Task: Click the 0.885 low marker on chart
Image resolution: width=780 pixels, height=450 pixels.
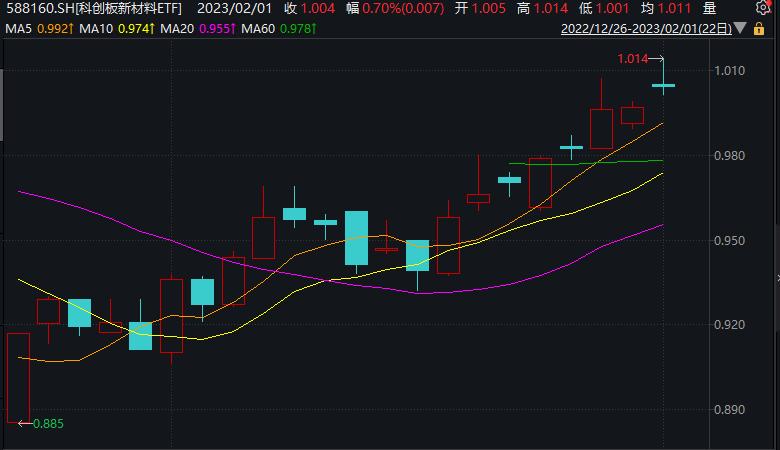Action: coord(48,424)
